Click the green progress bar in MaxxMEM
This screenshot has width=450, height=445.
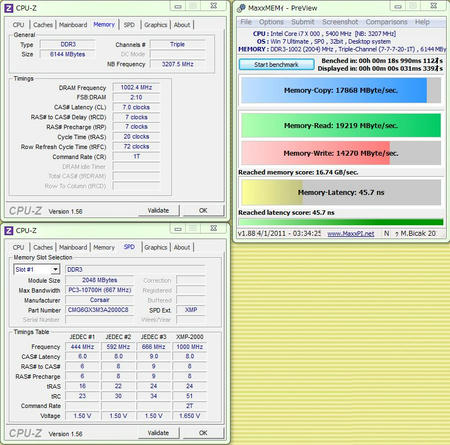[x=341, y=222]
